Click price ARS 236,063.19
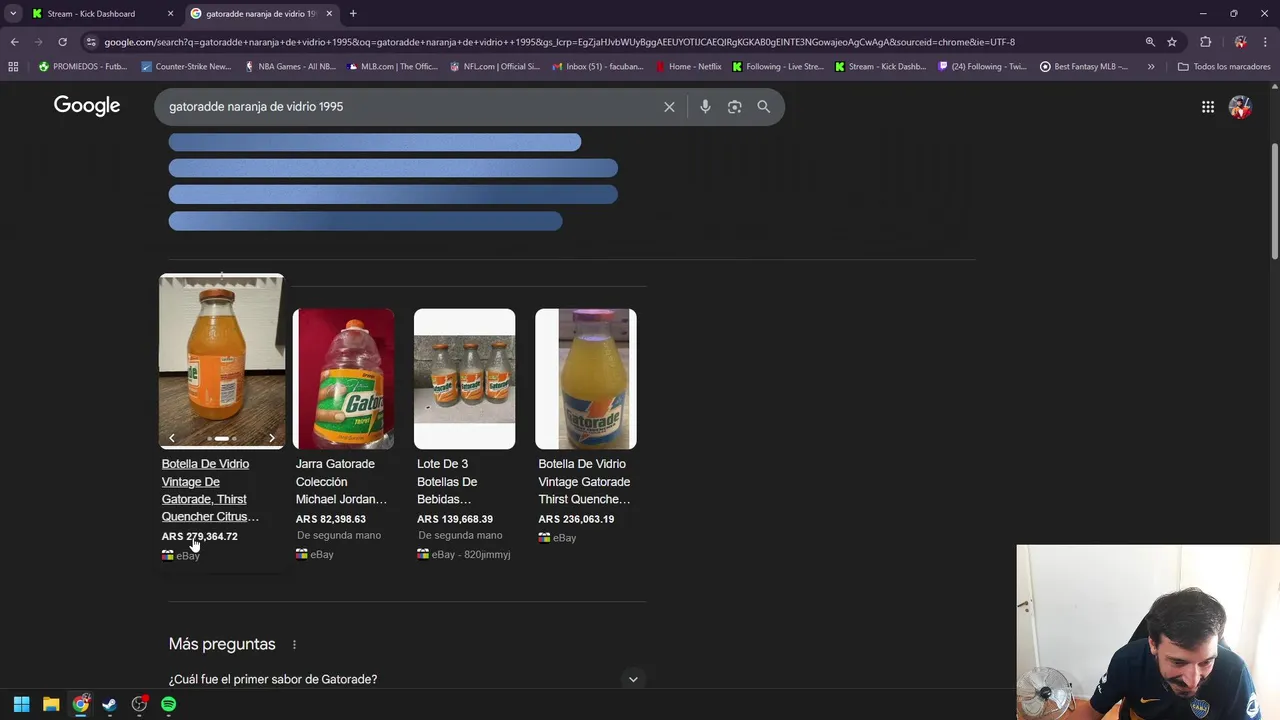 [x=576, y=519]
